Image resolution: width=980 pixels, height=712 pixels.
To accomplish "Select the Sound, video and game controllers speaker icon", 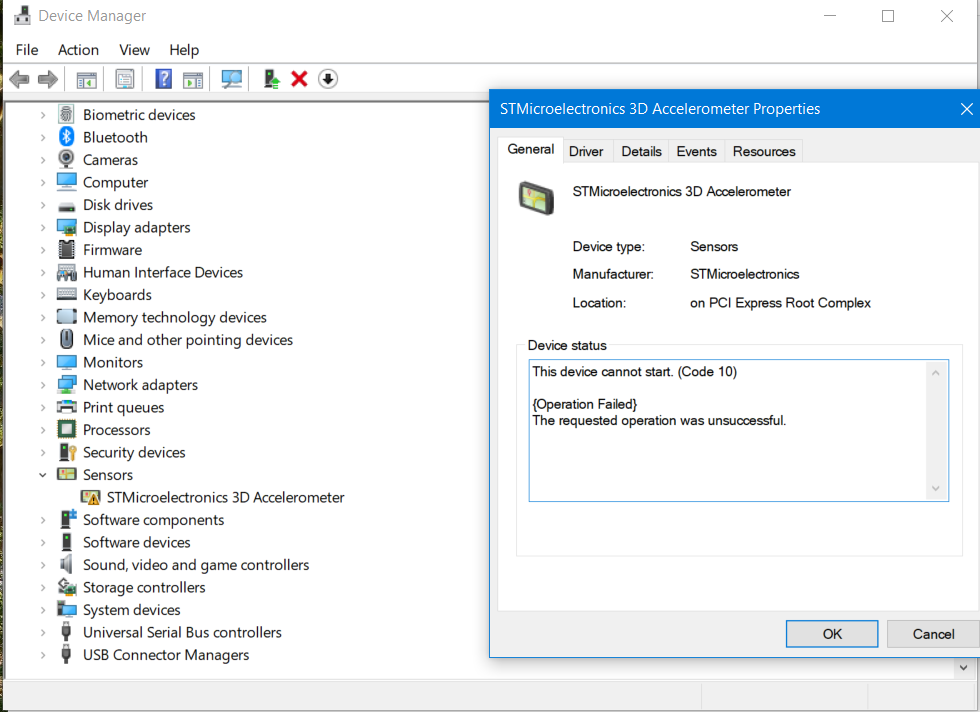I will point(66,564).
